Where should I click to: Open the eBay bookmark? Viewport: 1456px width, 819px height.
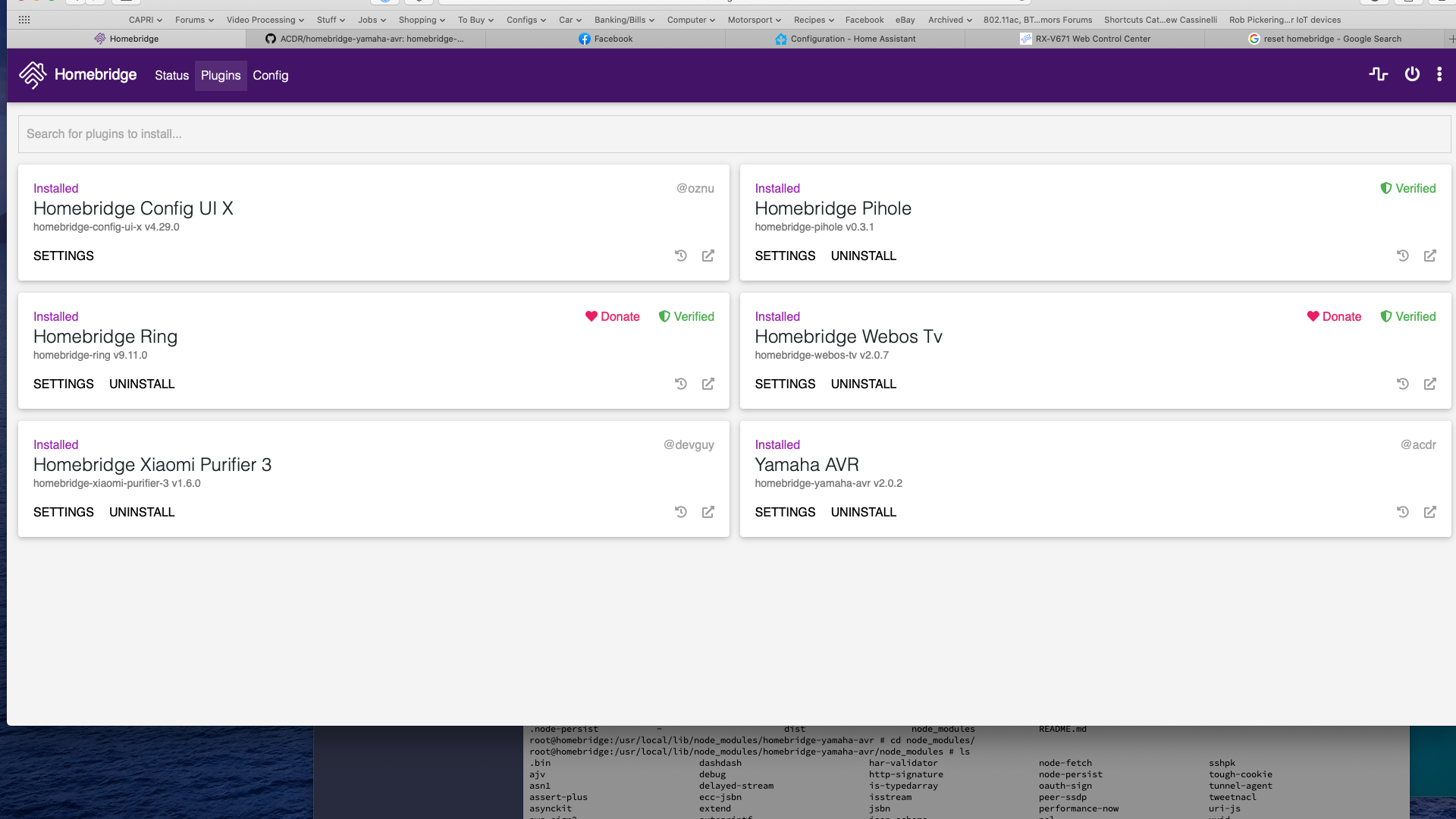point(905,20)
